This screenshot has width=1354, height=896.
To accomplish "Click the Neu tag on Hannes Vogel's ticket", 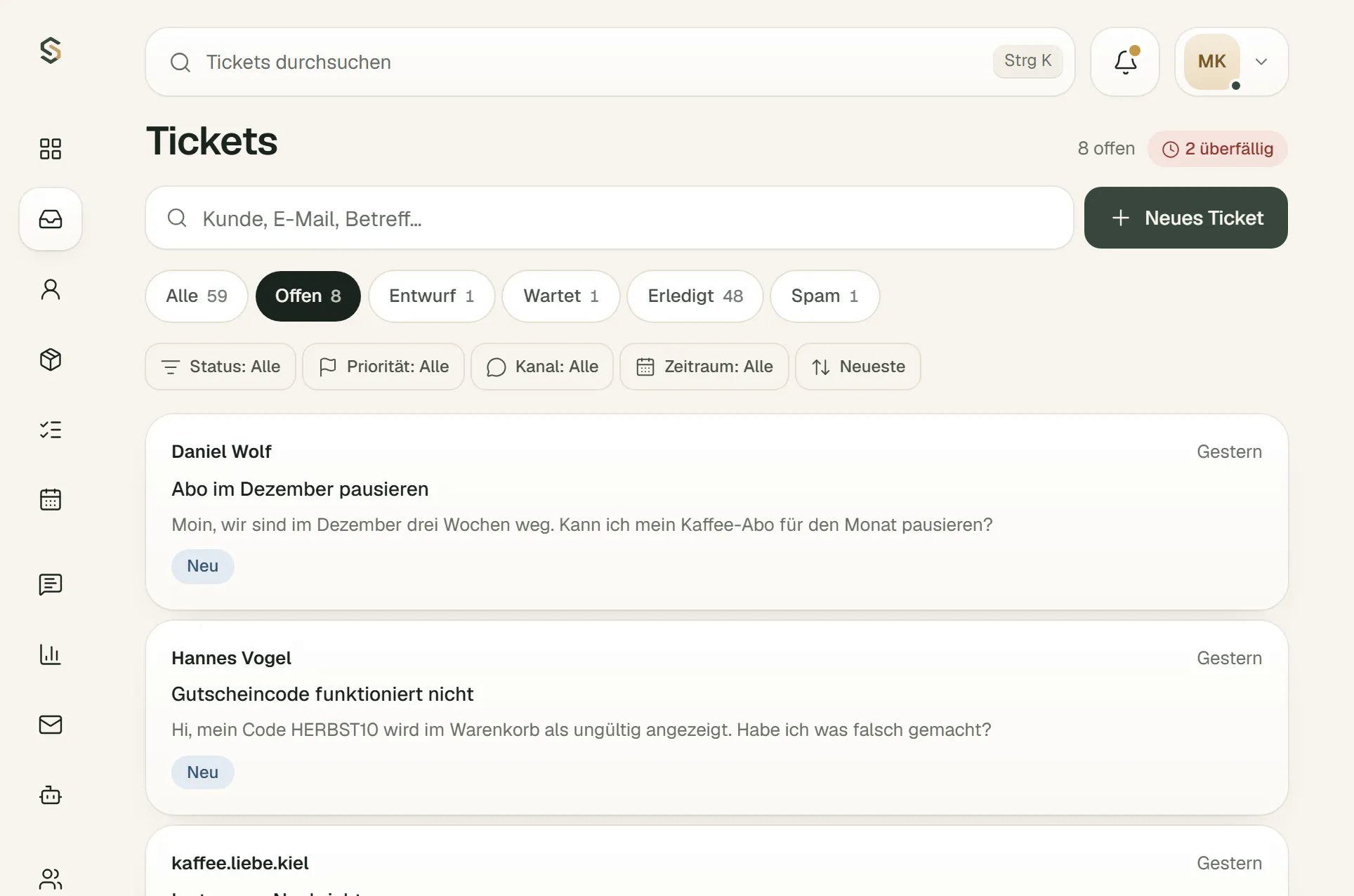I will click(203, 772).
